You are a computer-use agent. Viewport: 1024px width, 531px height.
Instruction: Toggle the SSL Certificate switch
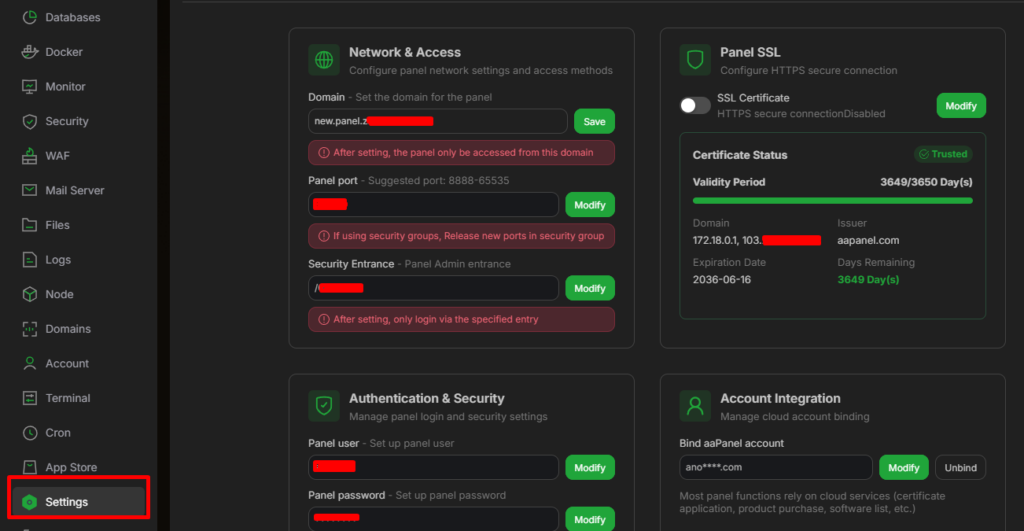(x=695, y=105)
